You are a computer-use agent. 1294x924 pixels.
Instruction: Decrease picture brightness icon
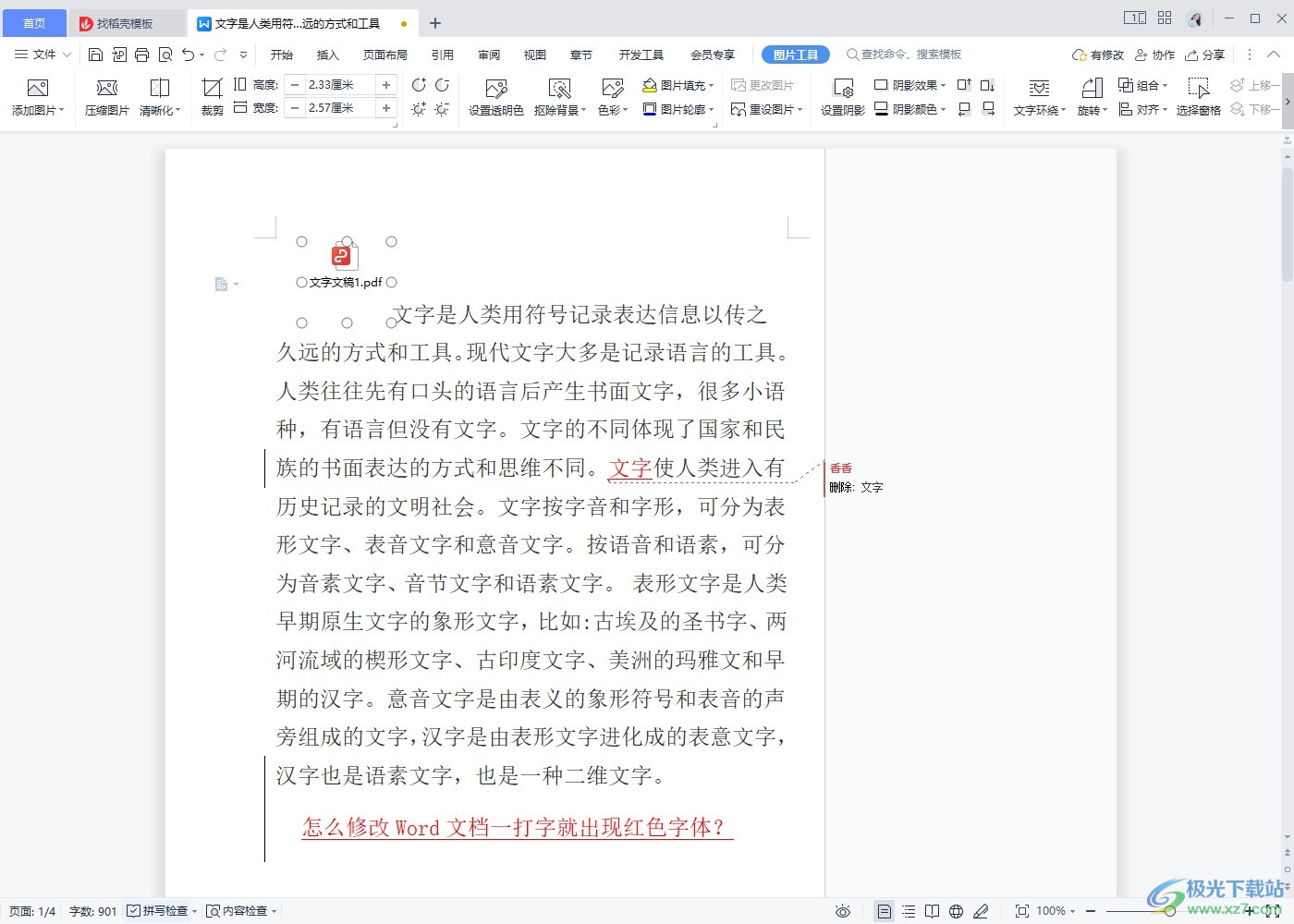click(x=442, y=109)
